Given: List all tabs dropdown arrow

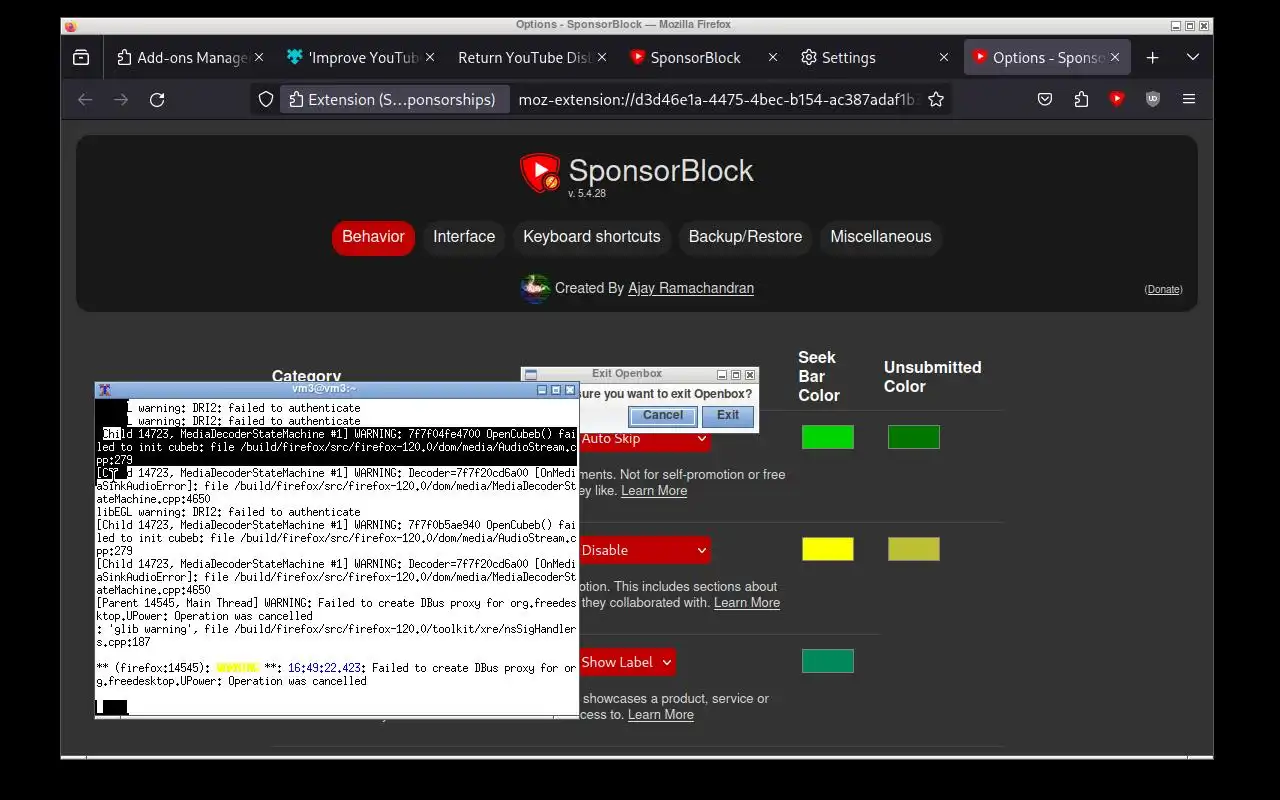Looking at the screenshot, I should 1193,58.
